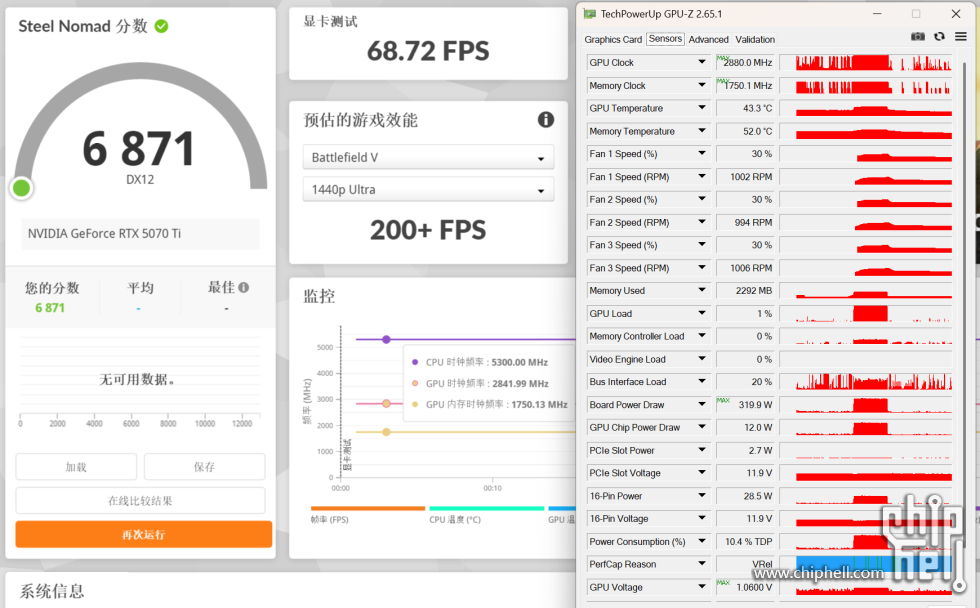Screen dimensions: 980x608
Task: Expand the PCIe Slot Voltage dropdown
Action: click(702, 473)
